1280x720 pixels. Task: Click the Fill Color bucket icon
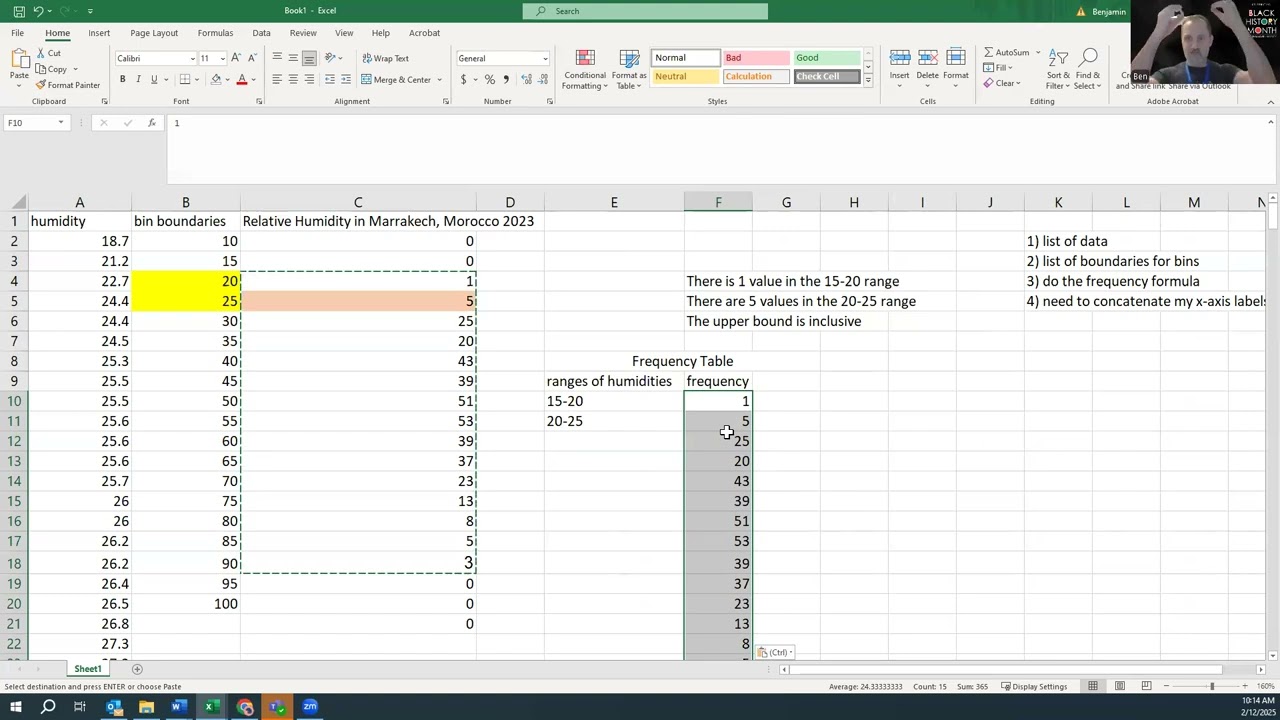coord(215,79)
